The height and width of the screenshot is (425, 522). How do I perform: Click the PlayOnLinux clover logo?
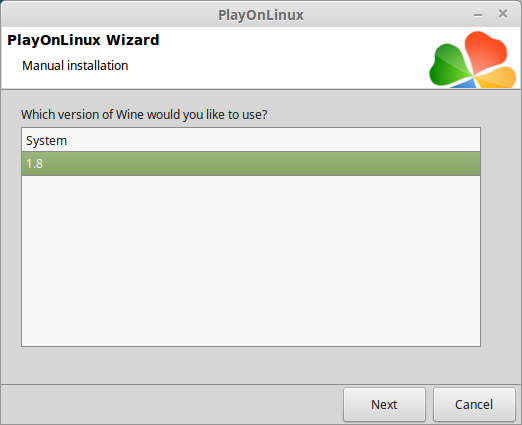tap(473, 60)
